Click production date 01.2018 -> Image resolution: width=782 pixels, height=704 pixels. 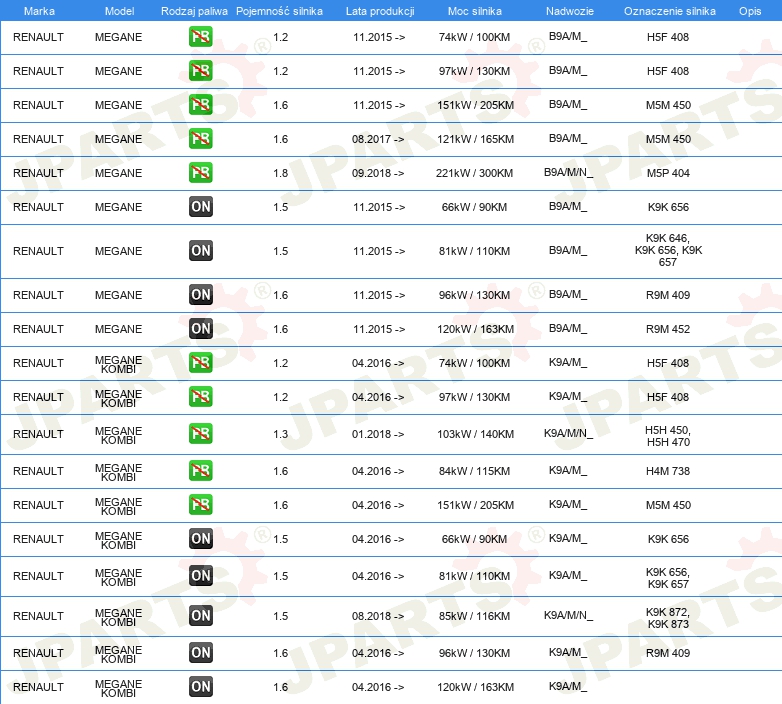pos(378,434)
